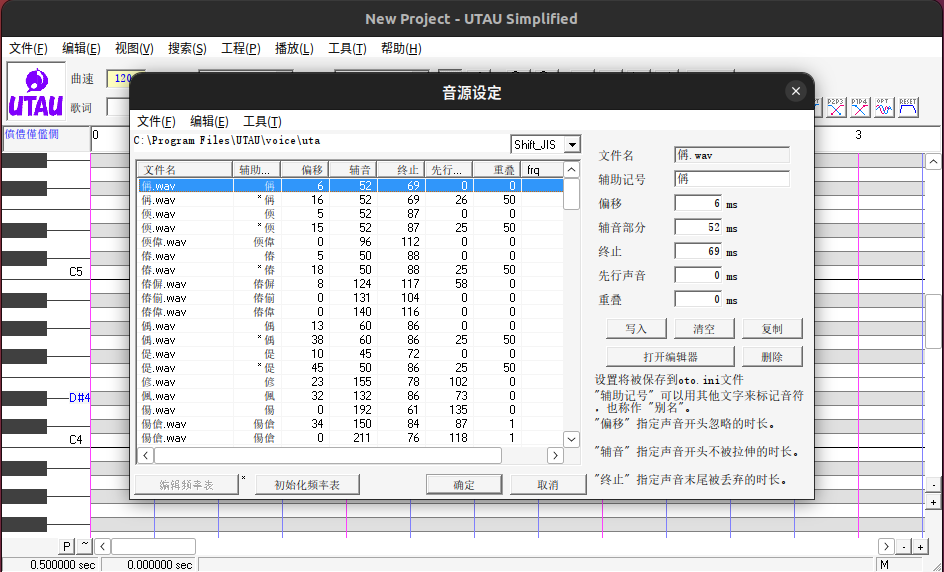Click the plus zoom button at bottom right

coord(920,546)
